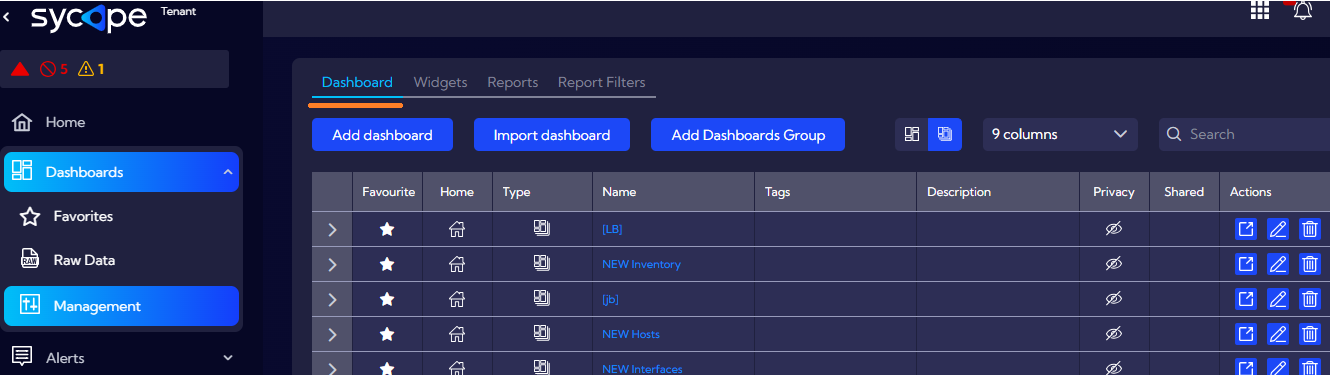Screen dimensions: 1330x375
Task: Open Management in sidebar
Action: coord(121,306)
